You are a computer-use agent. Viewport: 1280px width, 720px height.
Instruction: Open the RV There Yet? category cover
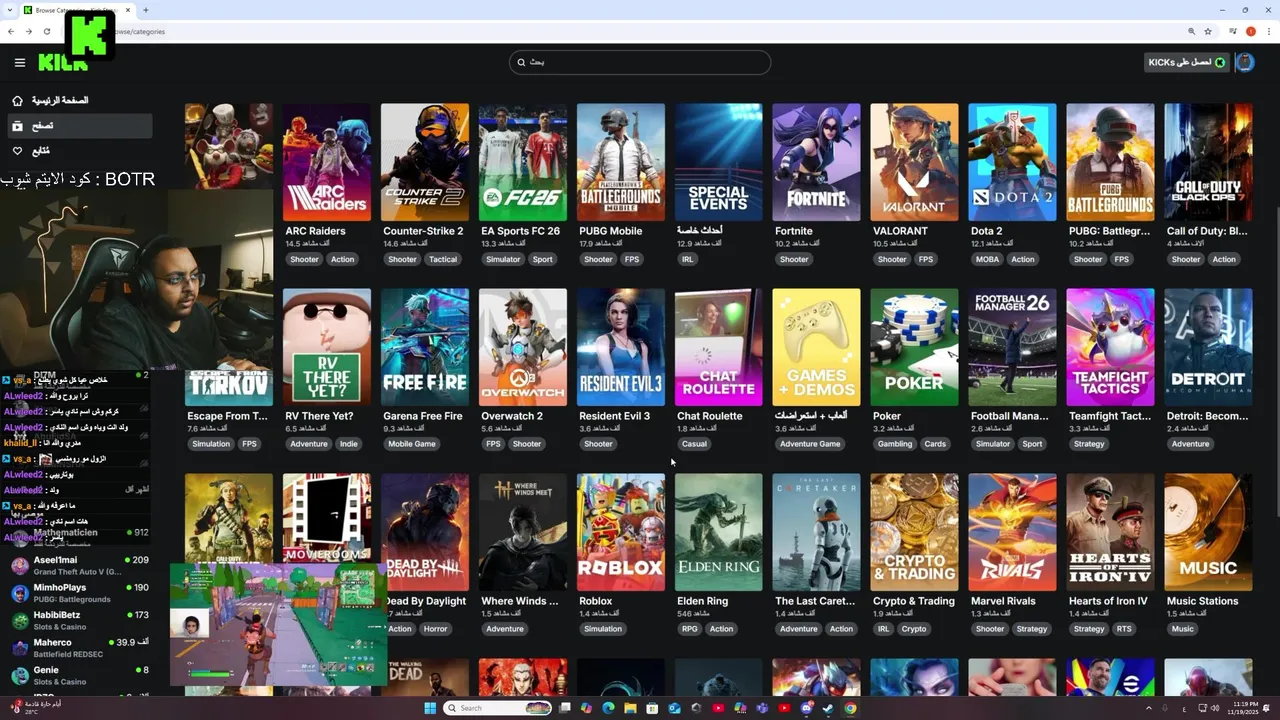coord(327,347)
